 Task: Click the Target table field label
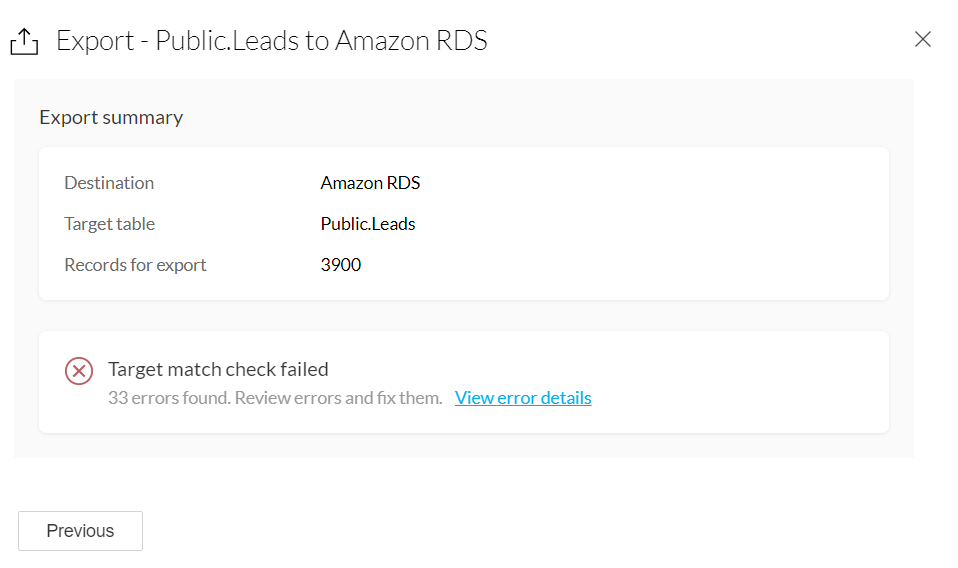109,224
